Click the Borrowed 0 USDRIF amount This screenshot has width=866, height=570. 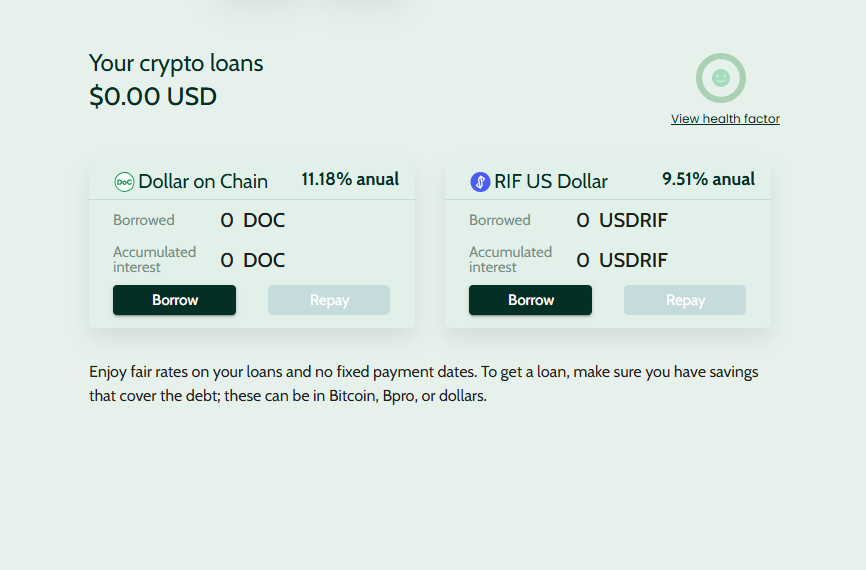[x=622, y=221]
